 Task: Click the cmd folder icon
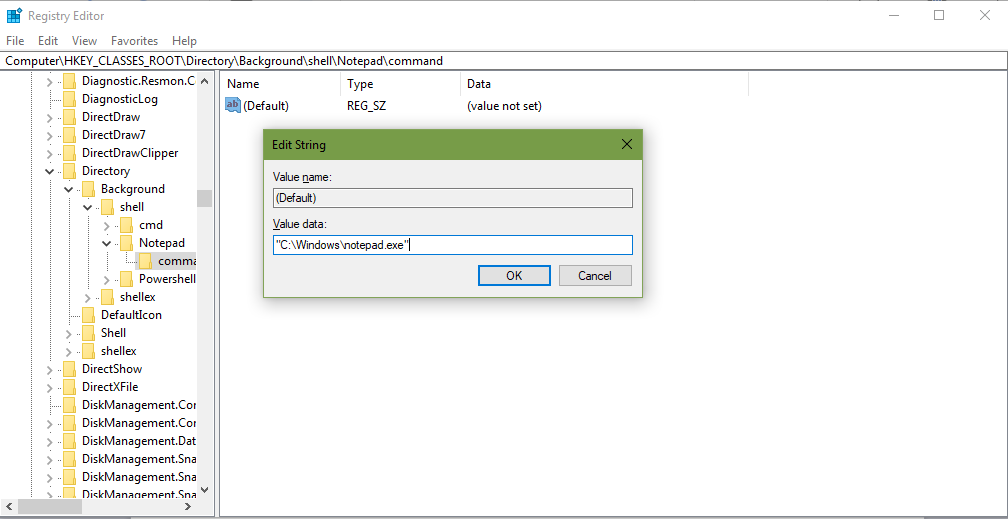127,225
